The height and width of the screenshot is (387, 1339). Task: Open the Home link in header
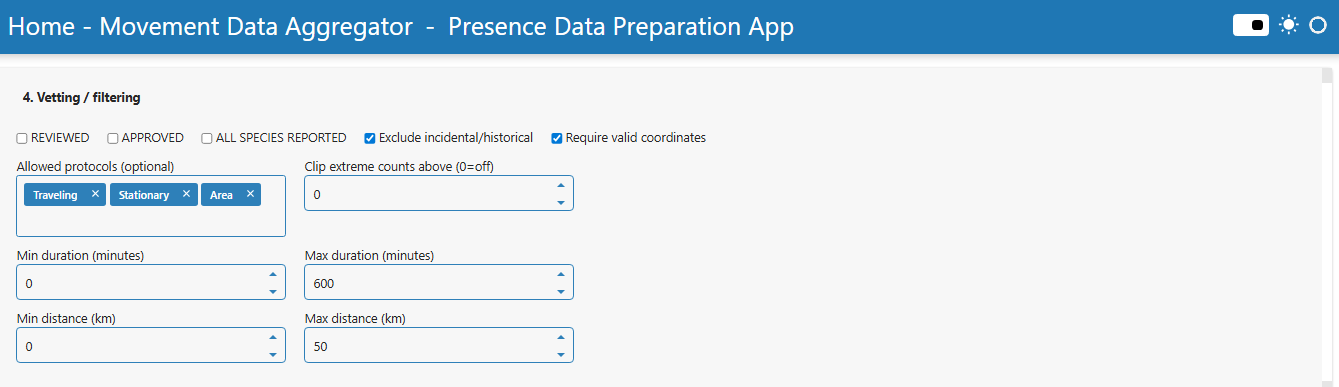point(41,27)
